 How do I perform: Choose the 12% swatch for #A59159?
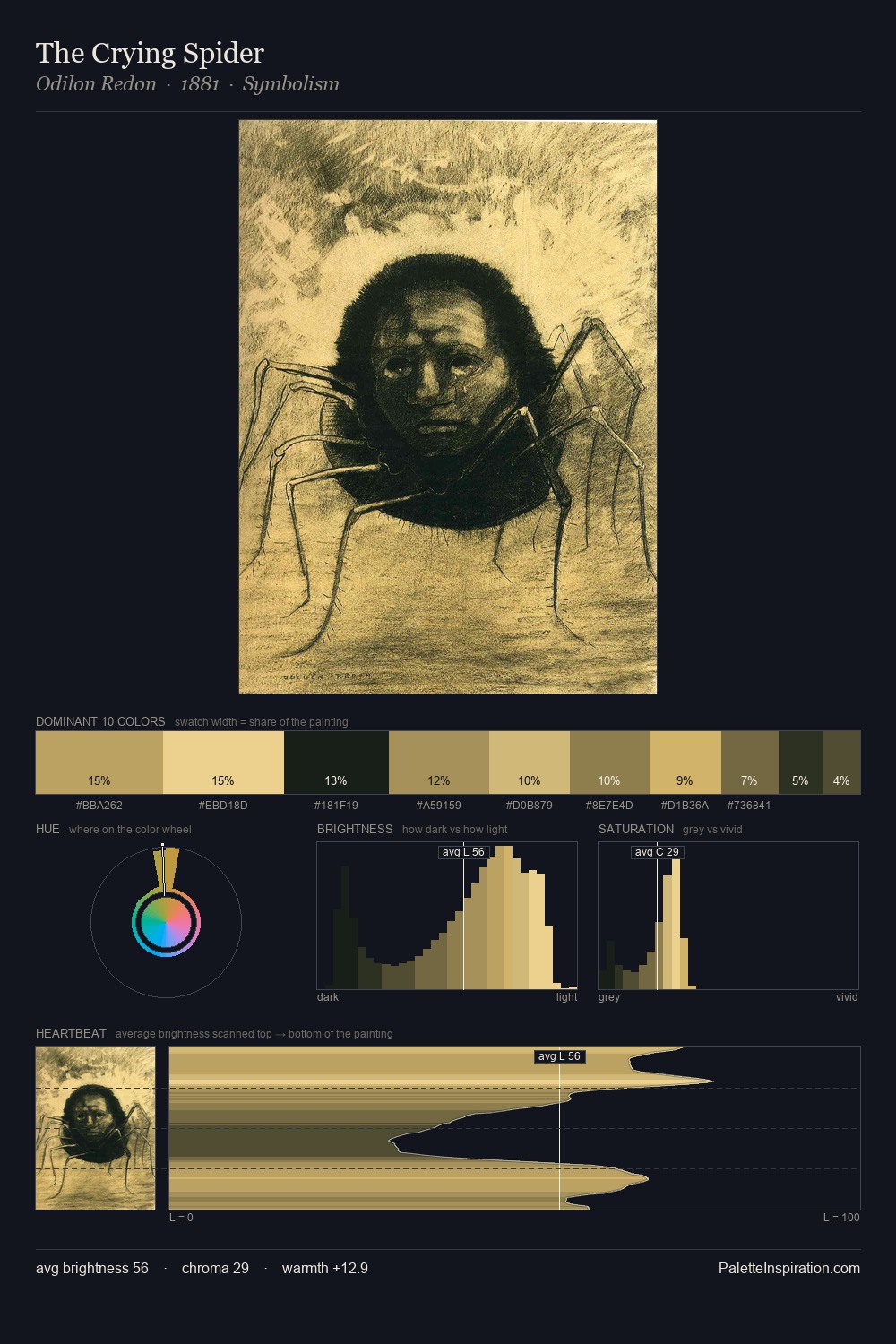(439, 762)
